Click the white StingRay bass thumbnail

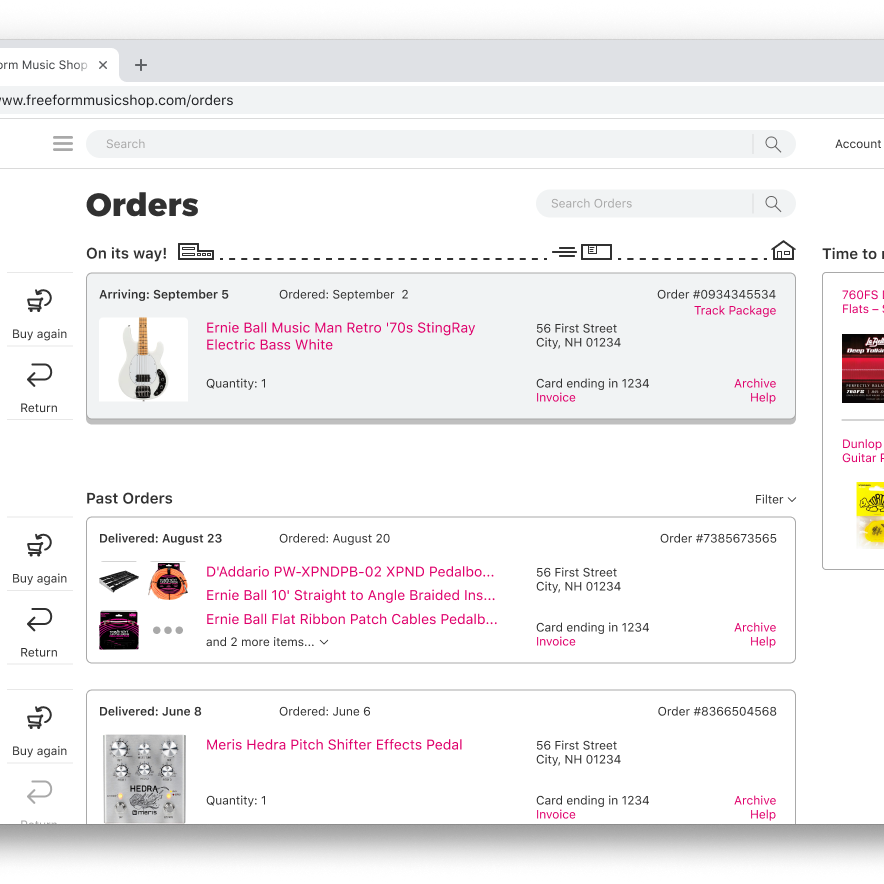143,359
